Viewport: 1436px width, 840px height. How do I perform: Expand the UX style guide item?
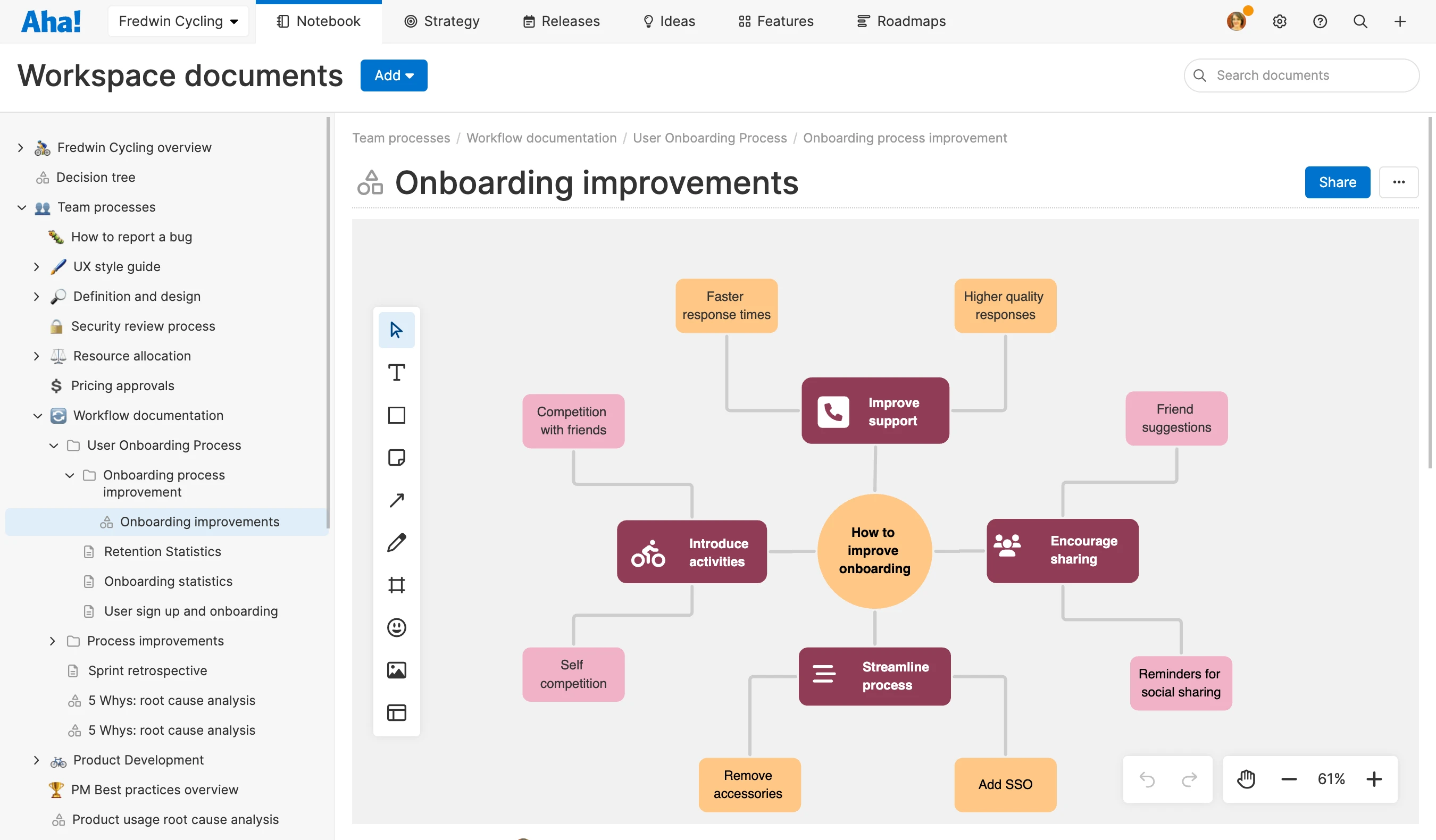tap(37, 266)
